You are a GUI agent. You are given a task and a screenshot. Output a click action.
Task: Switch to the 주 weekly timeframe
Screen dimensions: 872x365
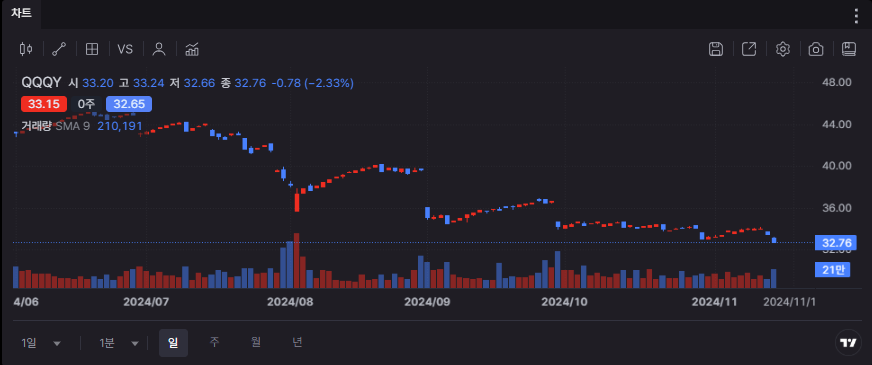coord(215,343)
